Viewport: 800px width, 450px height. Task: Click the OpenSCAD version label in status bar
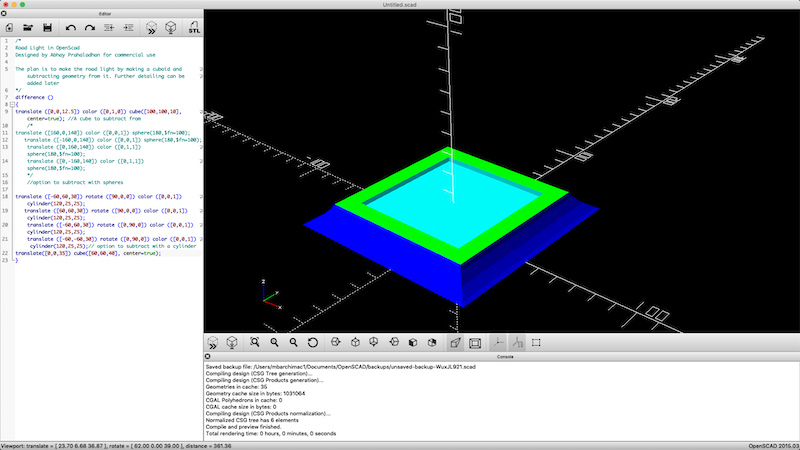[x=773, y=446]
